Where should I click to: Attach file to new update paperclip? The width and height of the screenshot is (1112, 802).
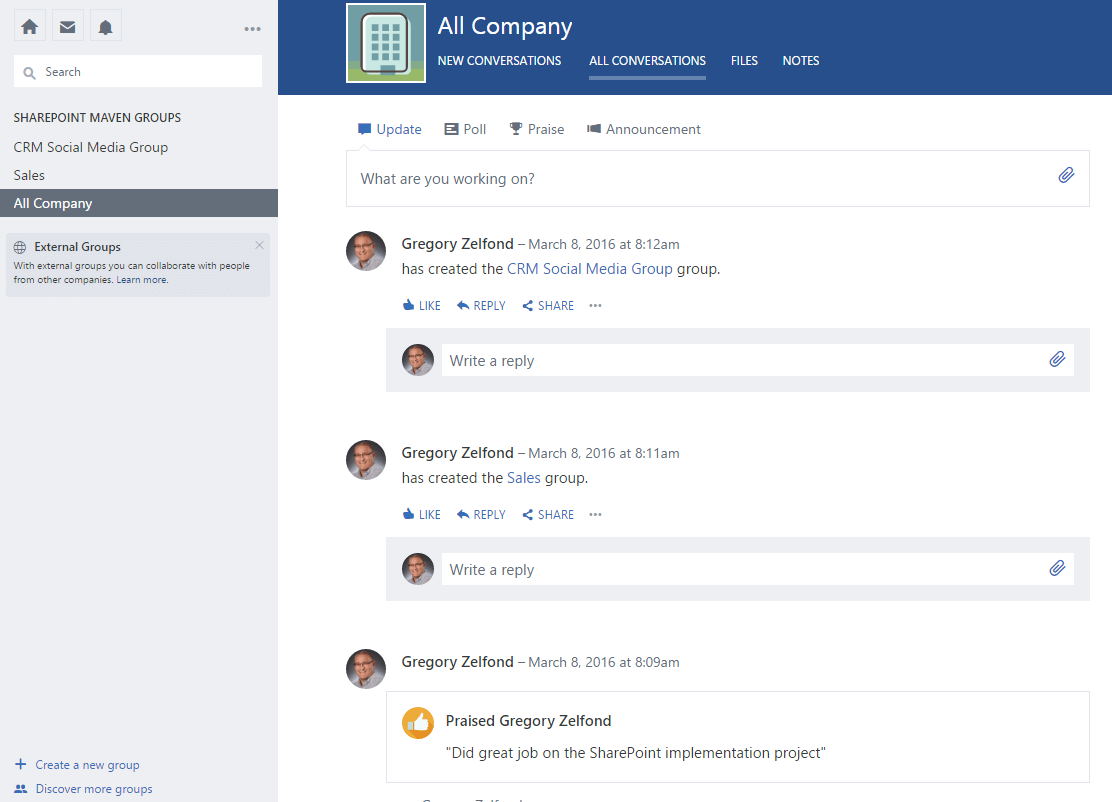tap(1066, 175)
